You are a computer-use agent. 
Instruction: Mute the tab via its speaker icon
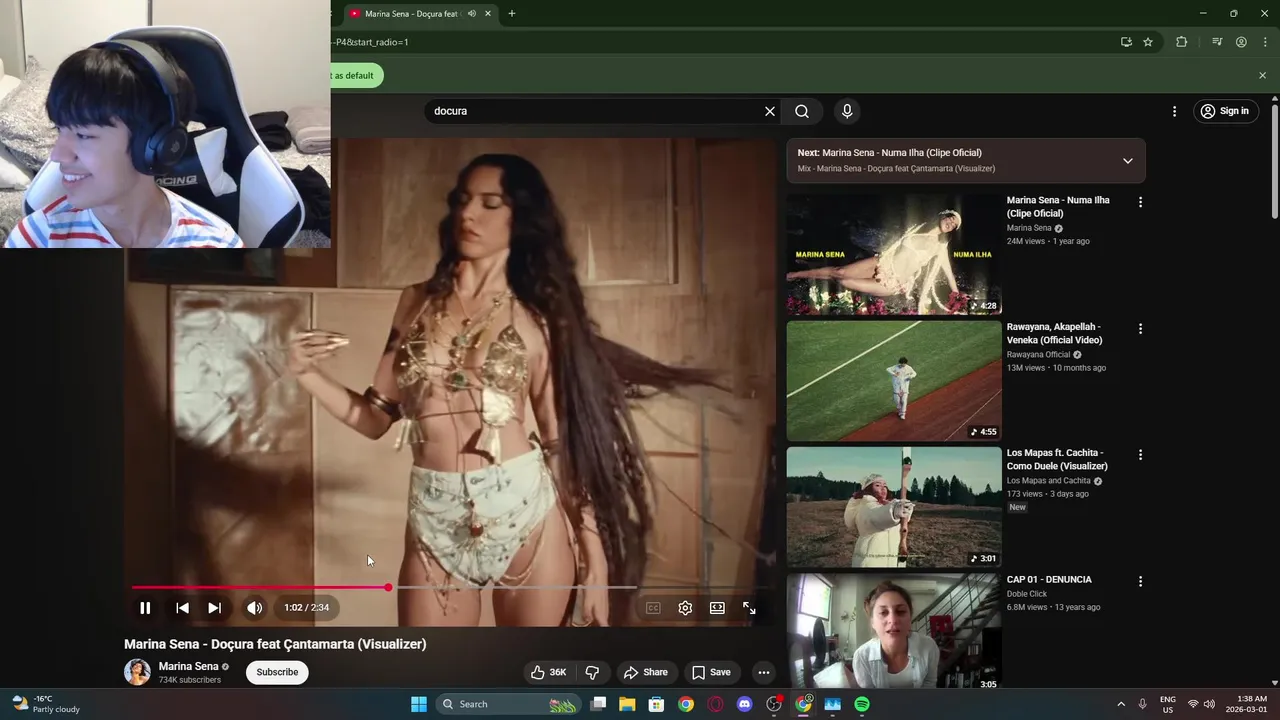472,14
